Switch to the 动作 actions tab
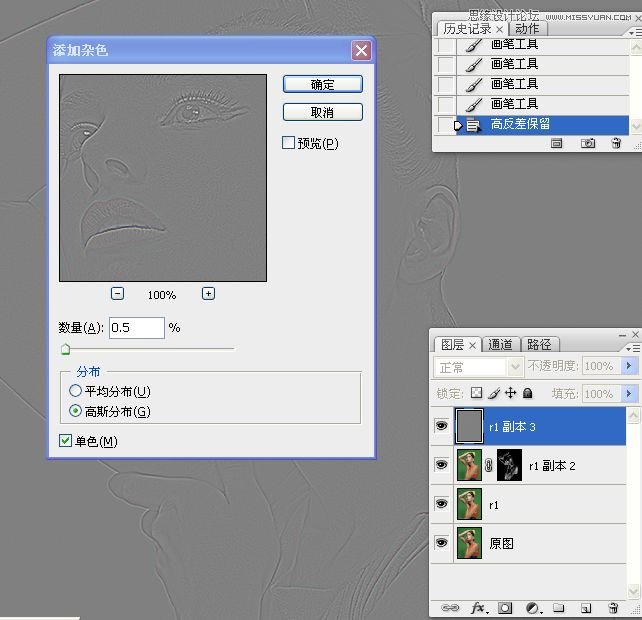Image resolution: width=642 pixels, height=620 pixels. click(527, 28)
